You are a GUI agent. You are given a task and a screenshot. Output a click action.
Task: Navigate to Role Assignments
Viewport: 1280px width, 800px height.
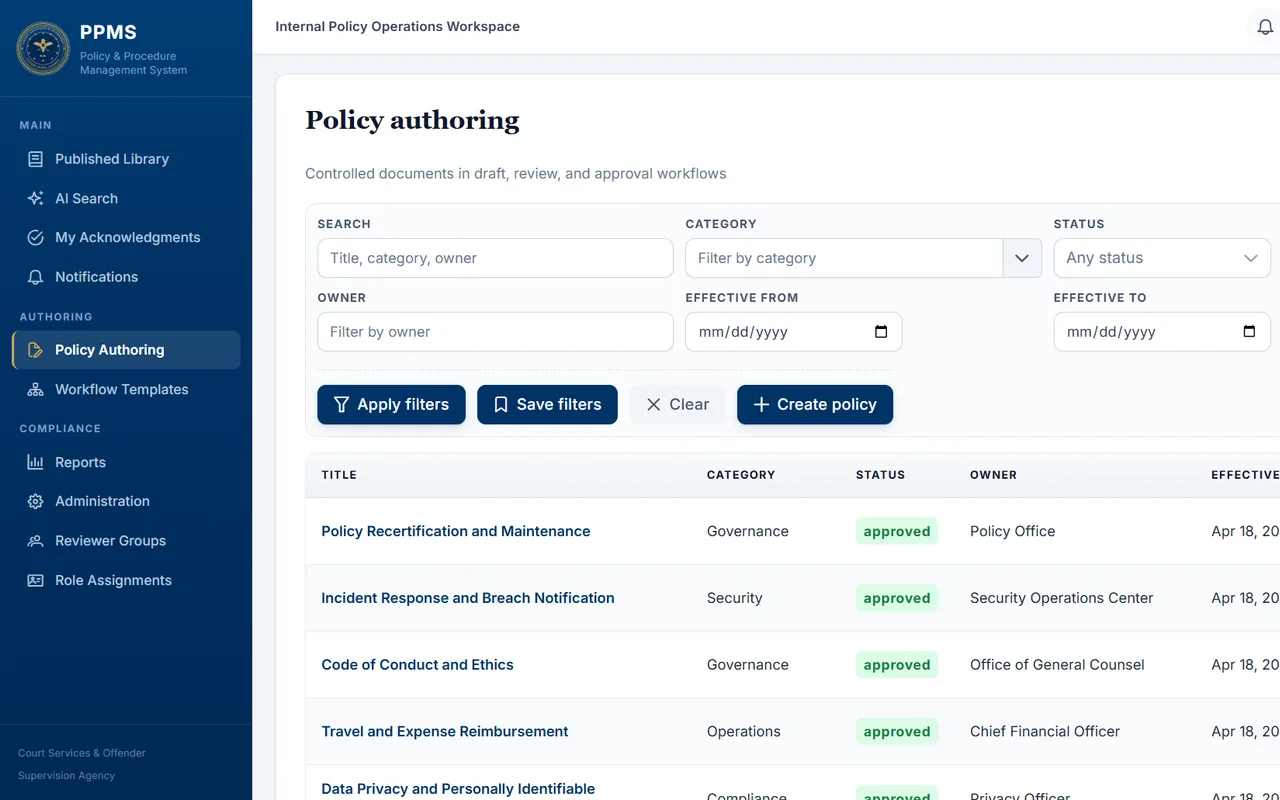pos(126,580)
